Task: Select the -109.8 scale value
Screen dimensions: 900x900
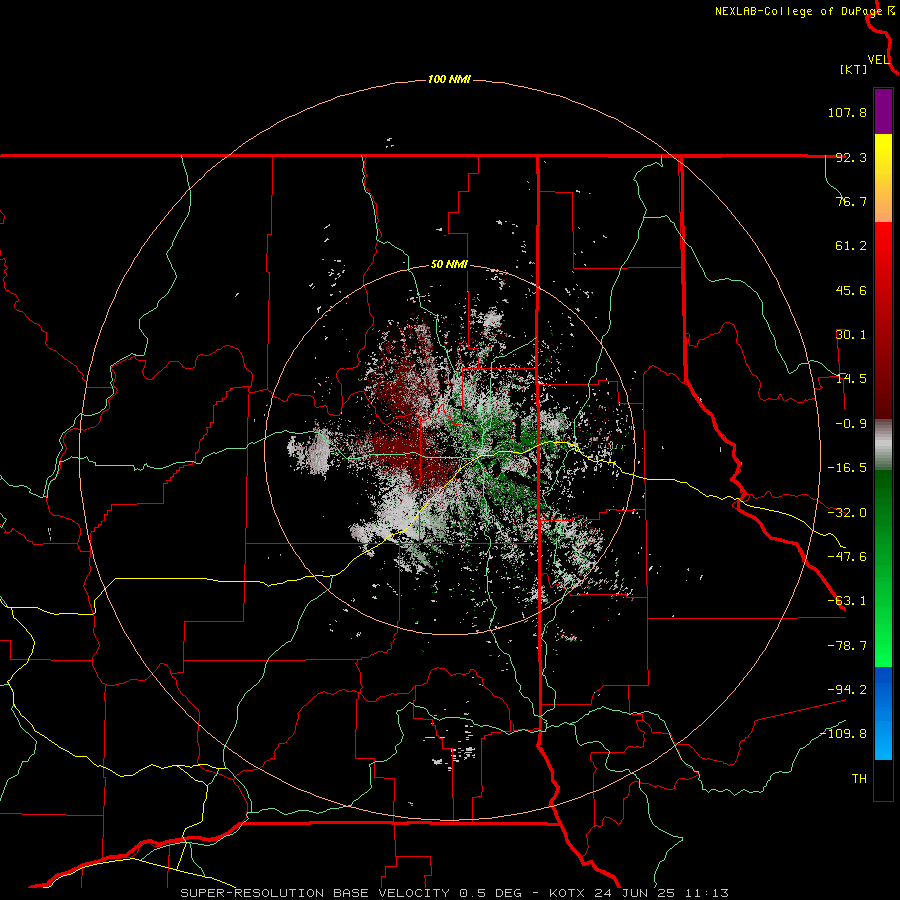Action: [843, 734]
